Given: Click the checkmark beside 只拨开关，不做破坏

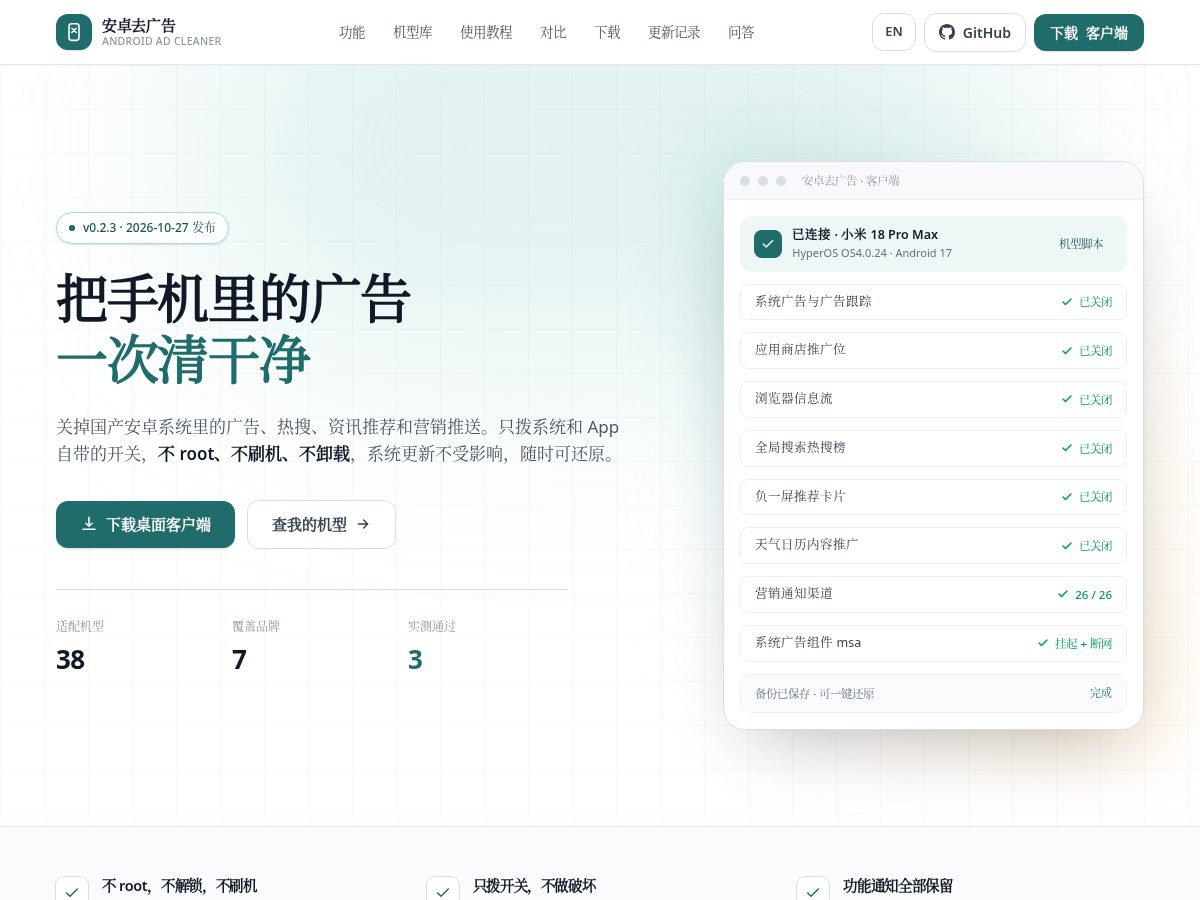Looking at the screenshot, I should [443, 892].
